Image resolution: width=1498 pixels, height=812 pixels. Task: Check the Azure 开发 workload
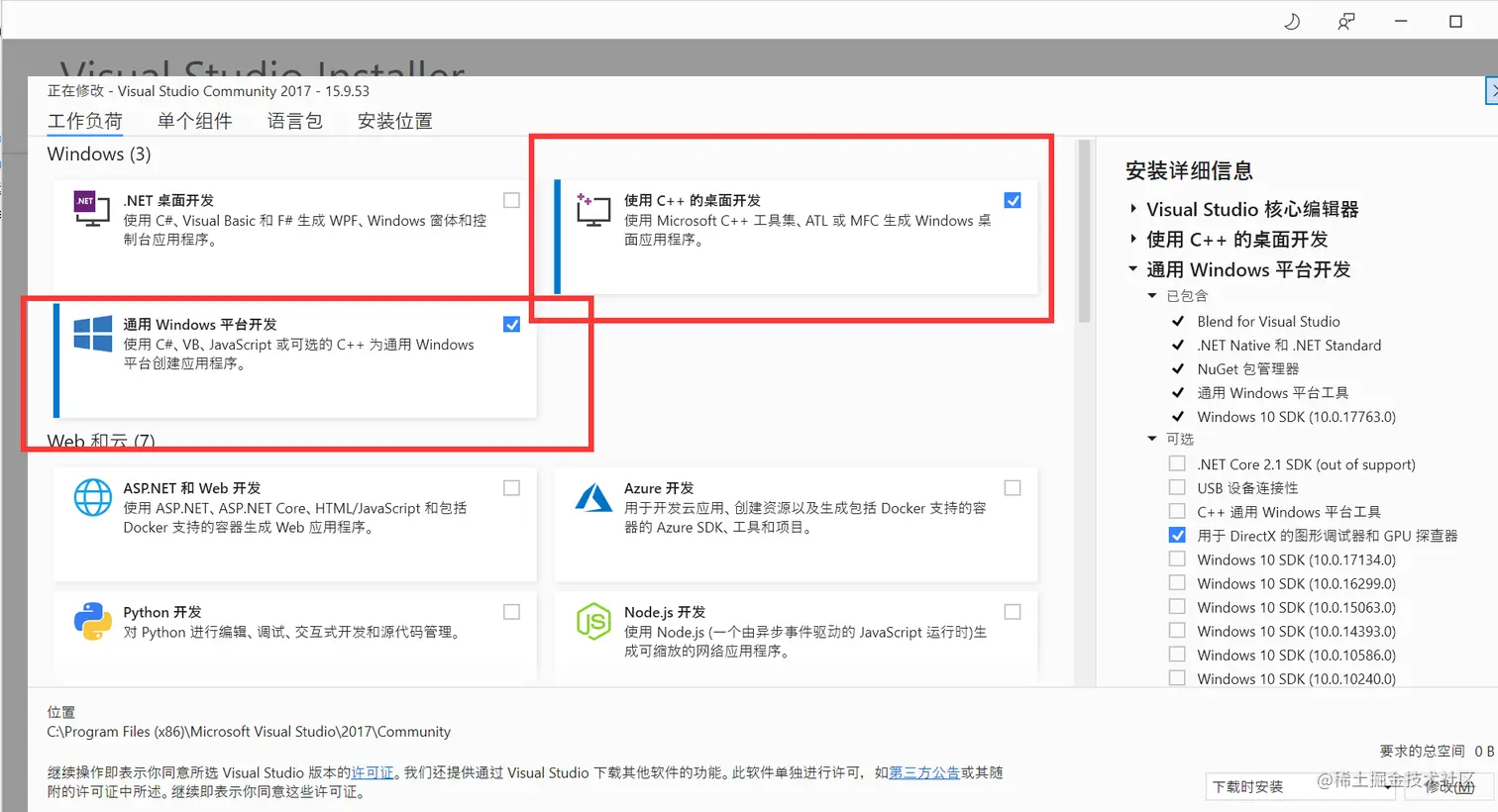(x=1013, y=487)
